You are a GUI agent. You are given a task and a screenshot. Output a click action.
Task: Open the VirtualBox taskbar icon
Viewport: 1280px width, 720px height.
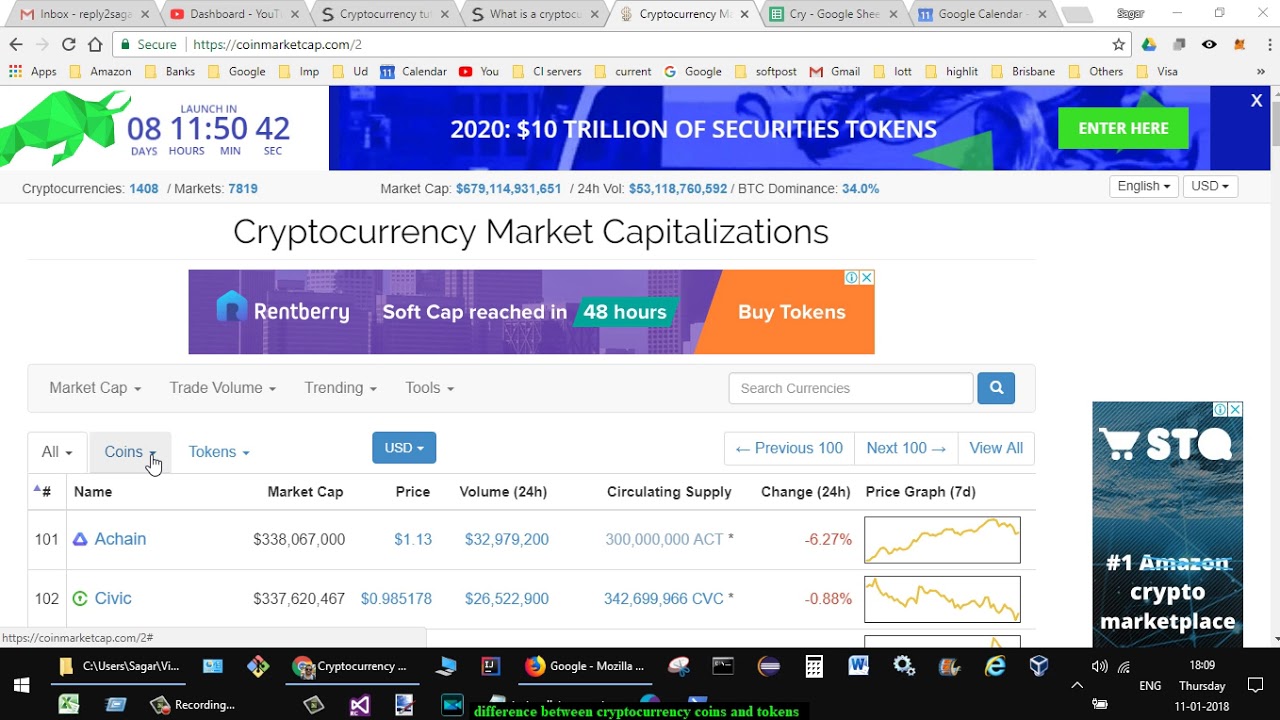pos(1039,666)
